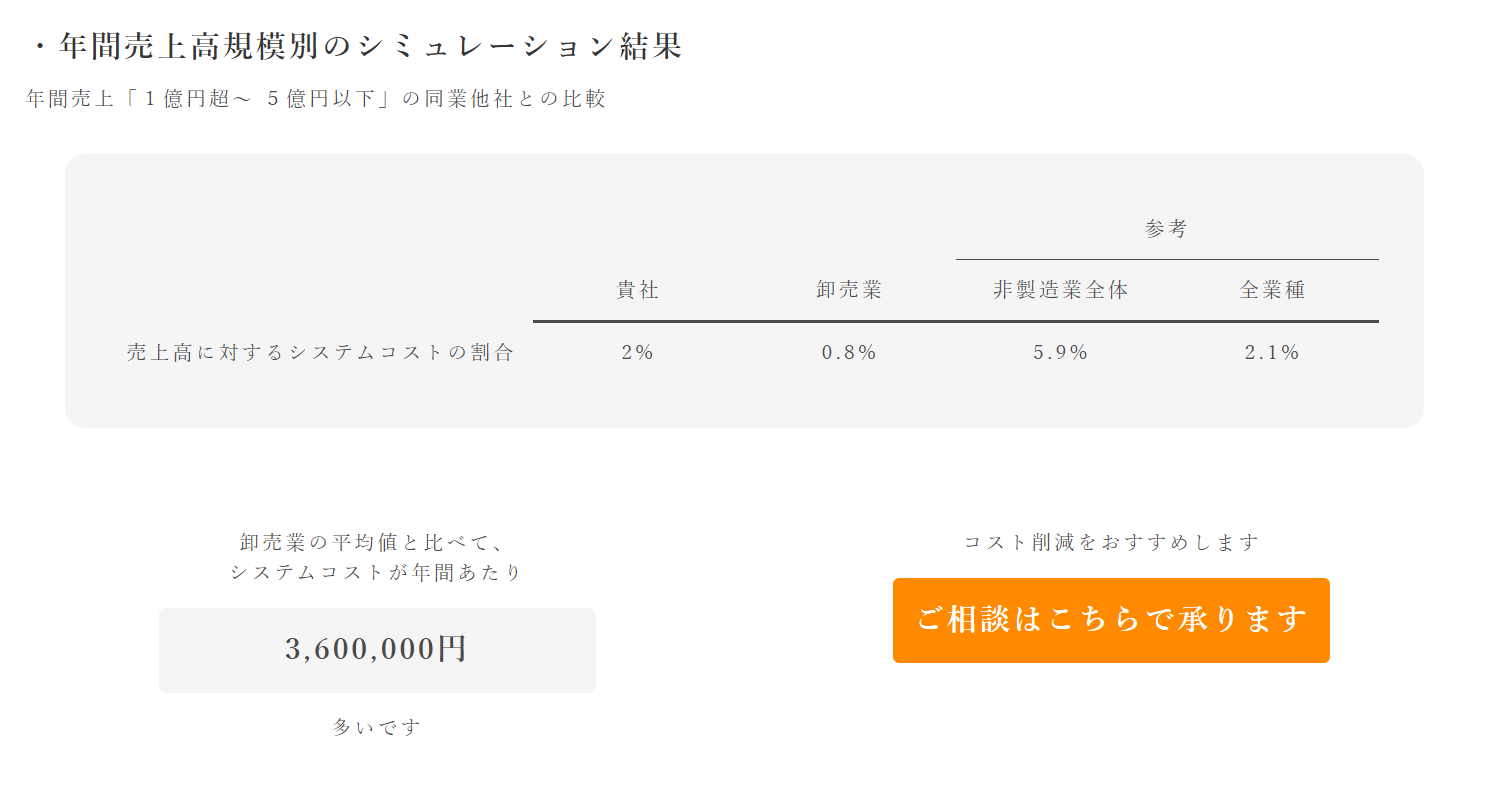Click the orange ご相談はこちらで承ります button

tap(1111, 620)
